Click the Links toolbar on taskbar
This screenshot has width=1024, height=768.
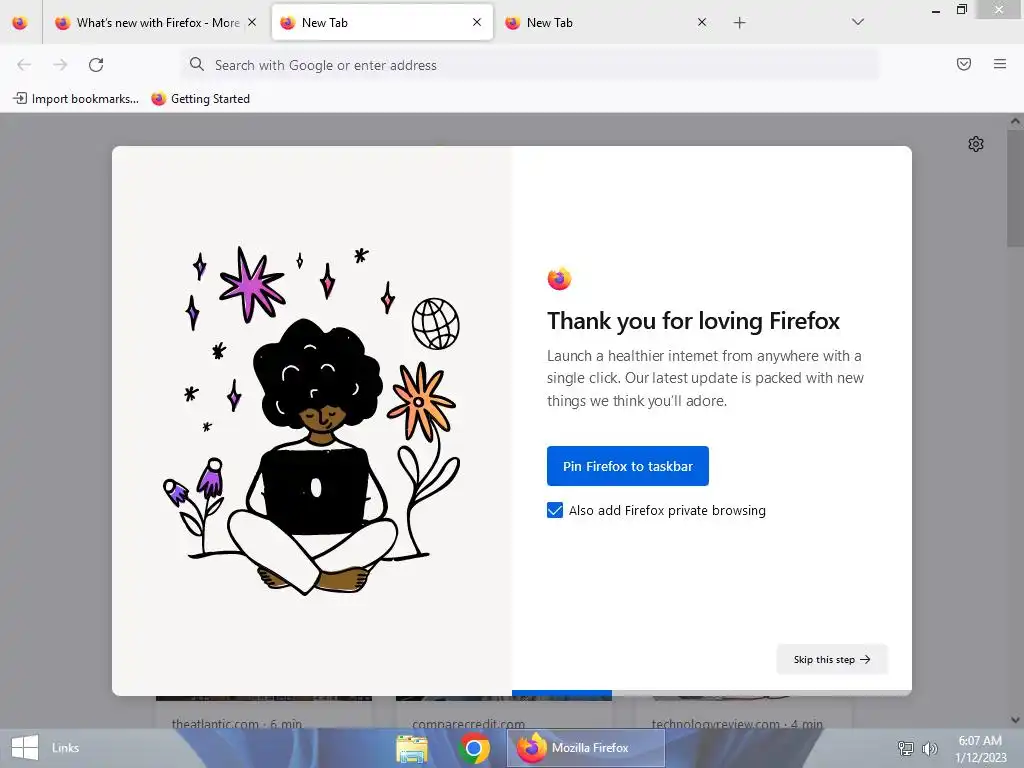coord(65,748)
